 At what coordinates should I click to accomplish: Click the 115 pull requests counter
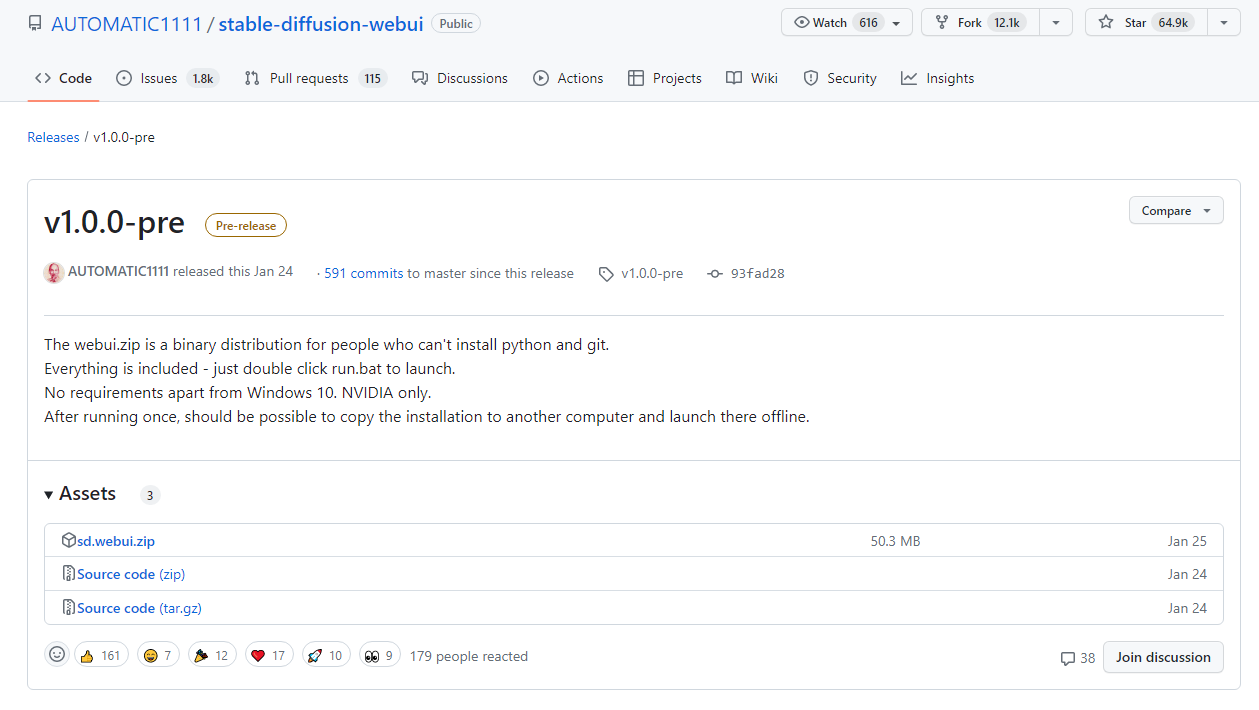[373, 79]
